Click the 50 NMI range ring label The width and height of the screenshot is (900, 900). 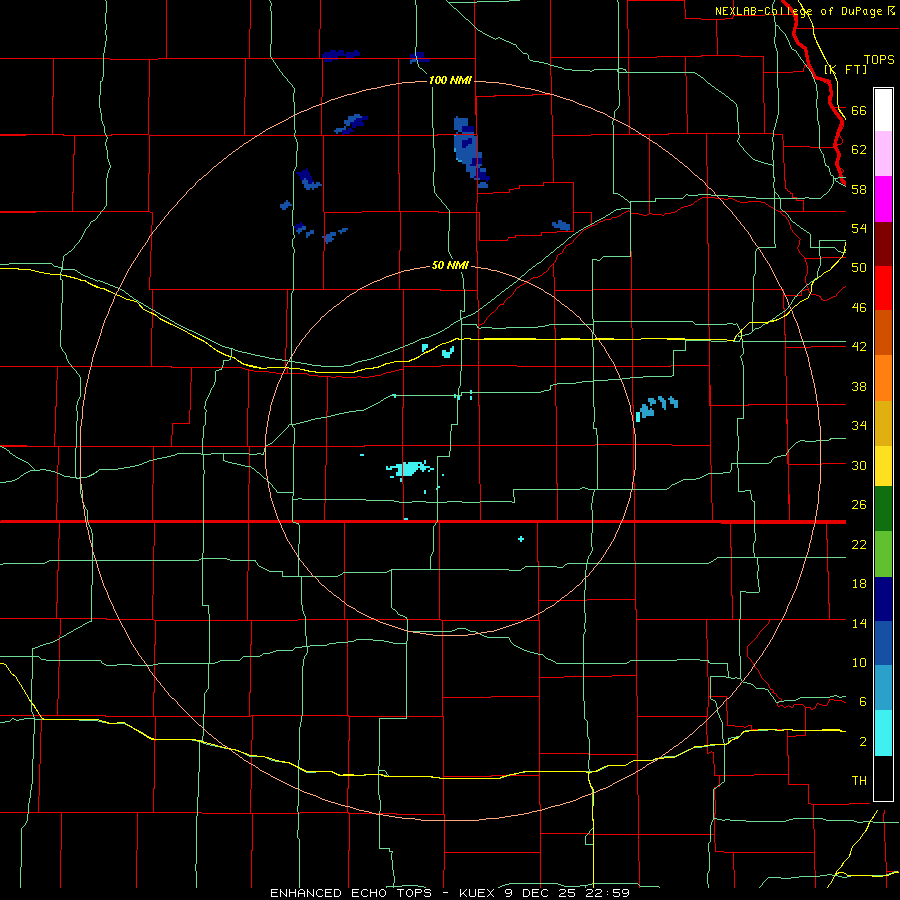pyautogui.click(x=450, y=266)
